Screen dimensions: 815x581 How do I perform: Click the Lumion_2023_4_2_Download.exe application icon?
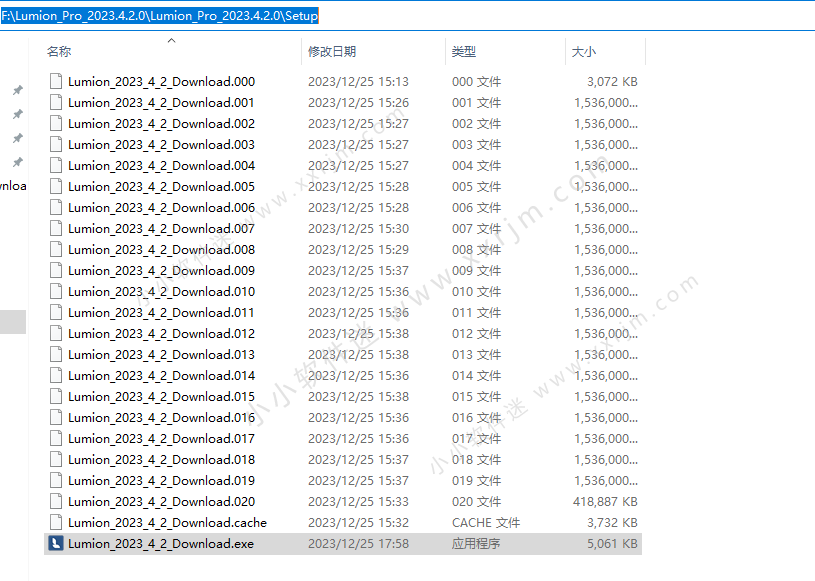(56, 544)
